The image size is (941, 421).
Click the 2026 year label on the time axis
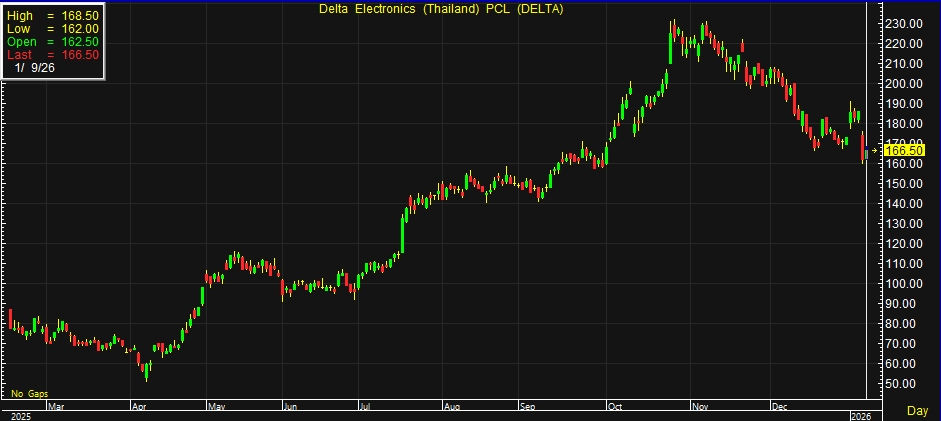pos(861,415)
